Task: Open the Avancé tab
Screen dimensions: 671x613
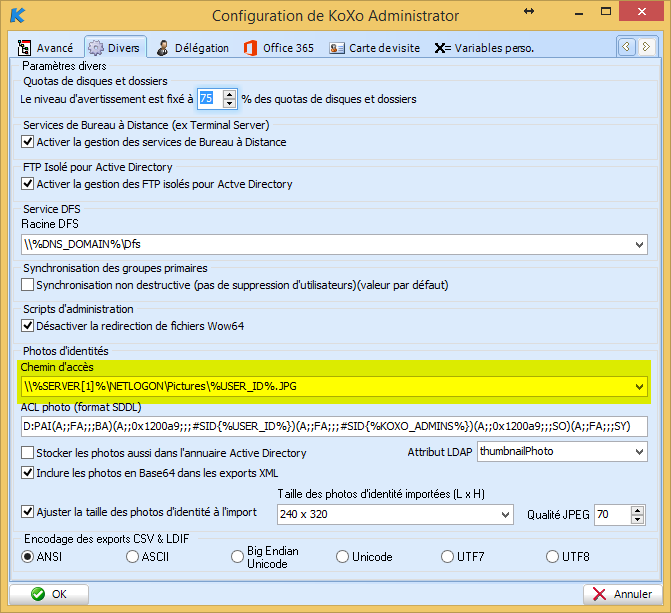Action: pyautogui.click(x=45, y=48)
